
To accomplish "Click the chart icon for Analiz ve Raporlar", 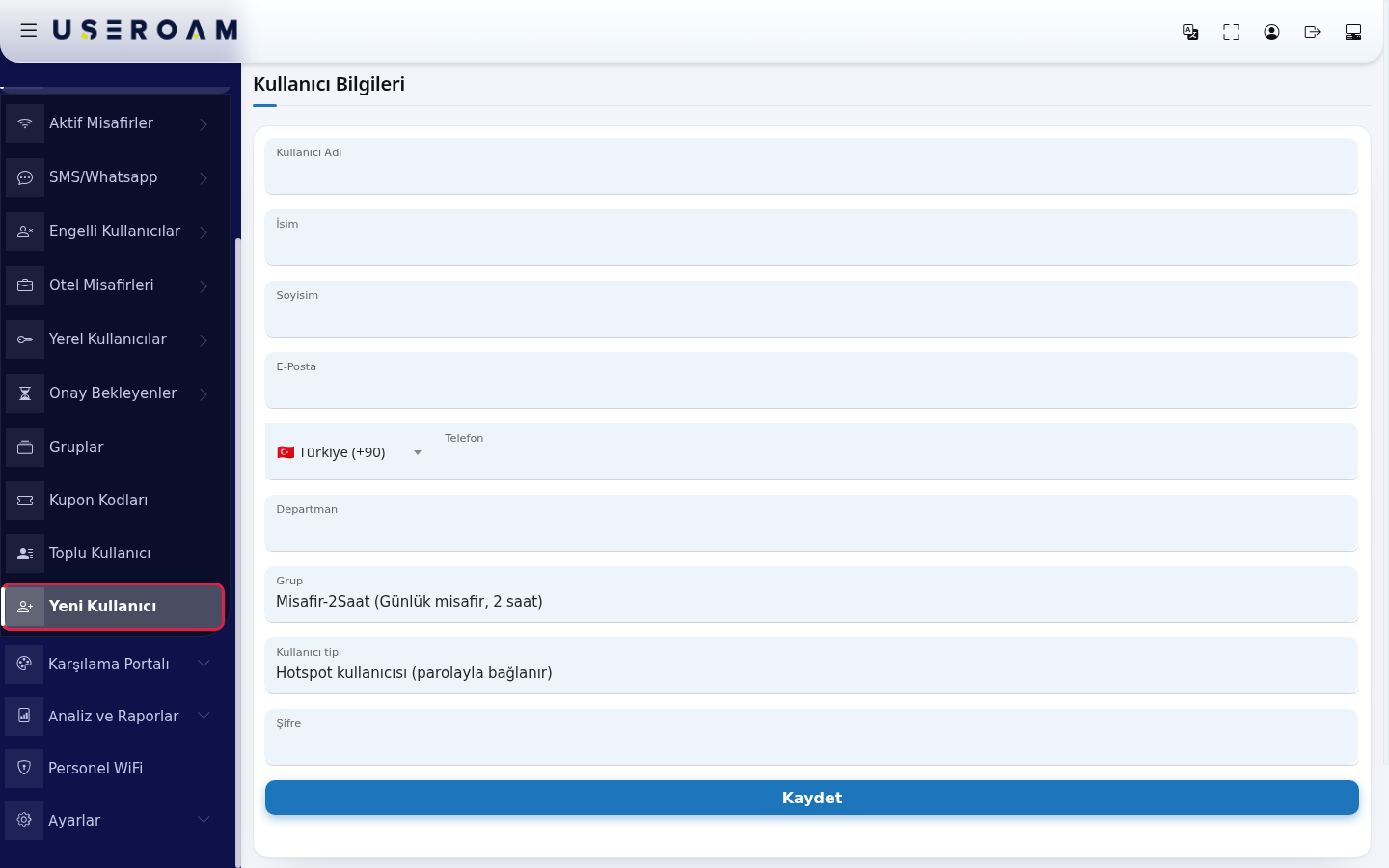I will click(24, 716).
